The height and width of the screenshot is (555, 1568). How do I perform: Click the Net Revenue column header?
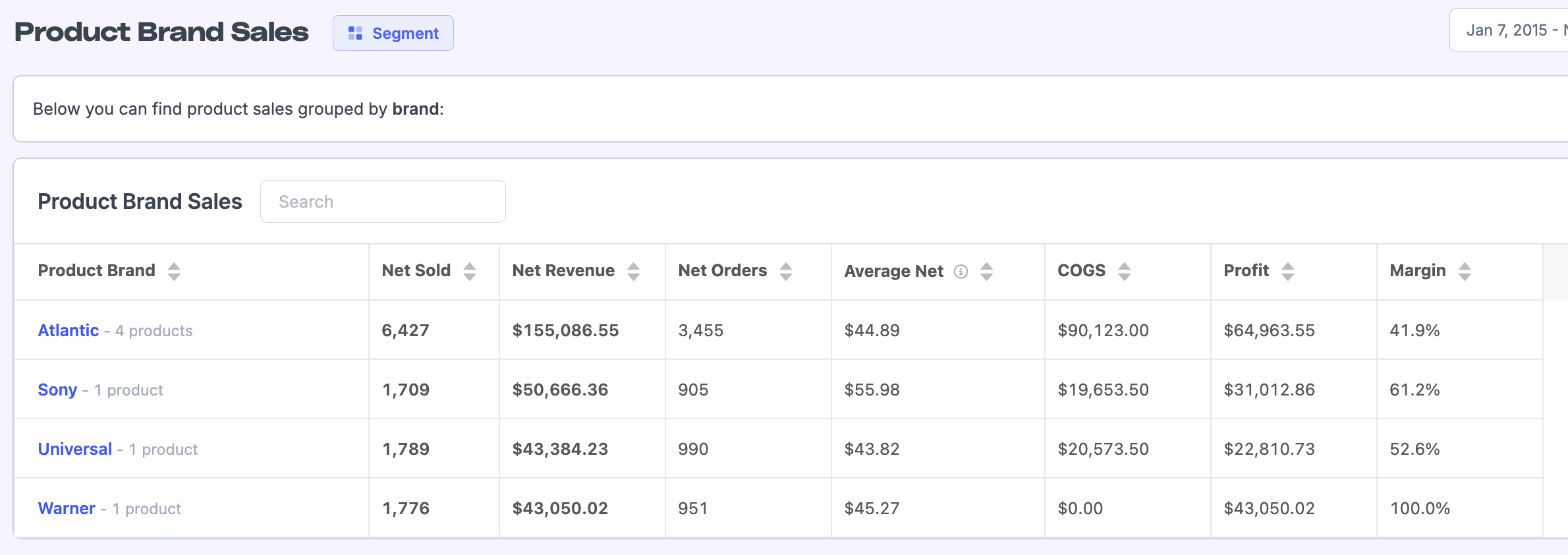pyautogui.click(x=563, y=271)
